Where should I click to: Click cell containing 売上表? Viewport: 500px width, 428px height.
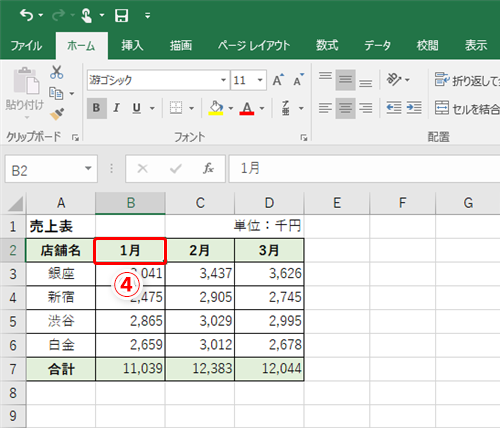pyautogui.click(x=61, y=226)
